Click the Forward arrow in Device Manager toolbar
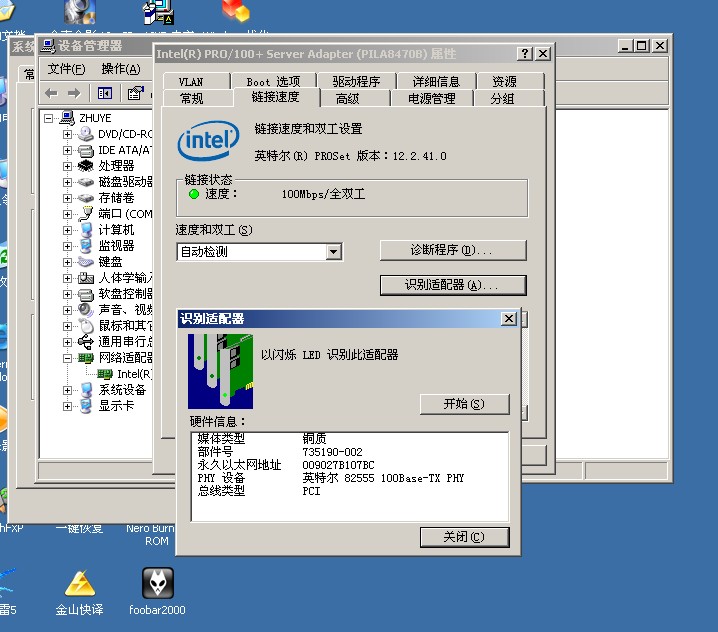Image resolution: width=718 pixels, height=632 pixels. (x=75, y=93)
